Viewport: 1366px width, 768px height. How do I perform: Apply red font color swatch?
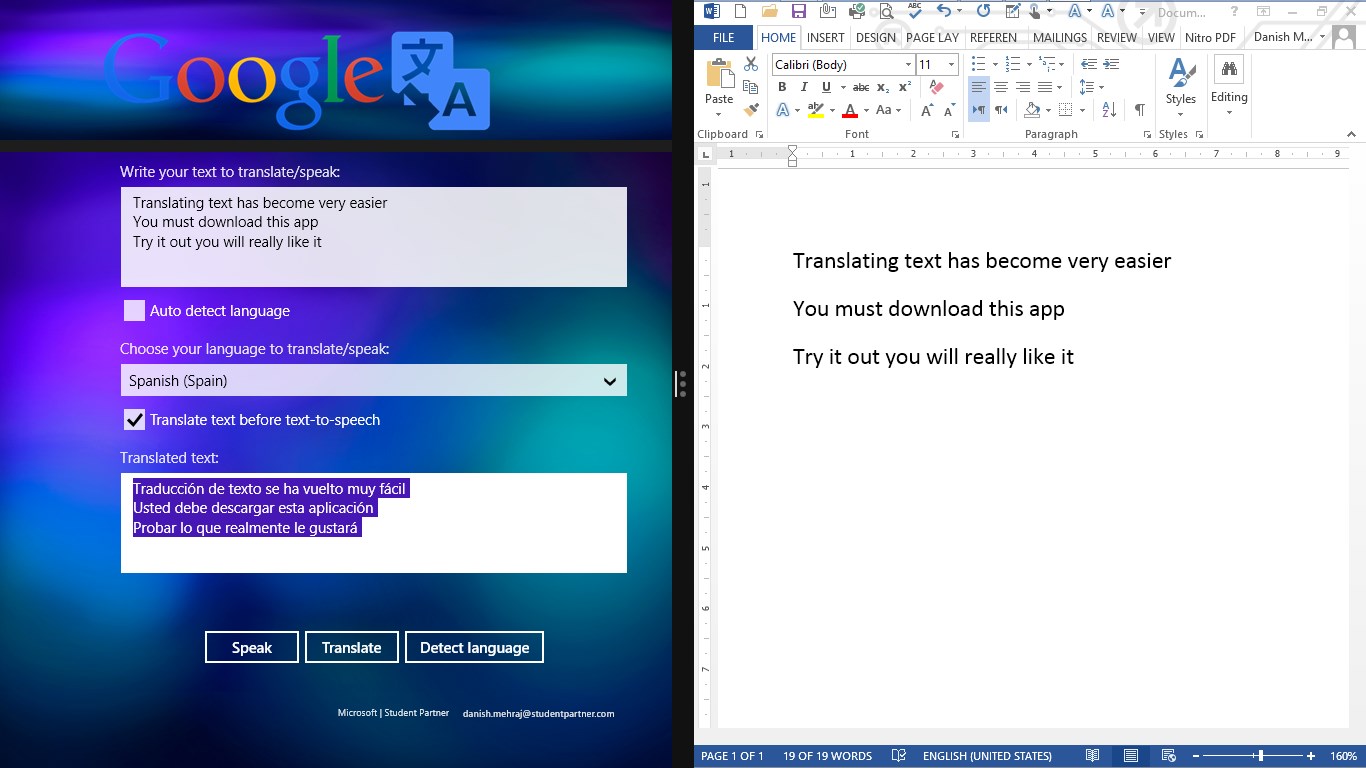tap(850, 111)
